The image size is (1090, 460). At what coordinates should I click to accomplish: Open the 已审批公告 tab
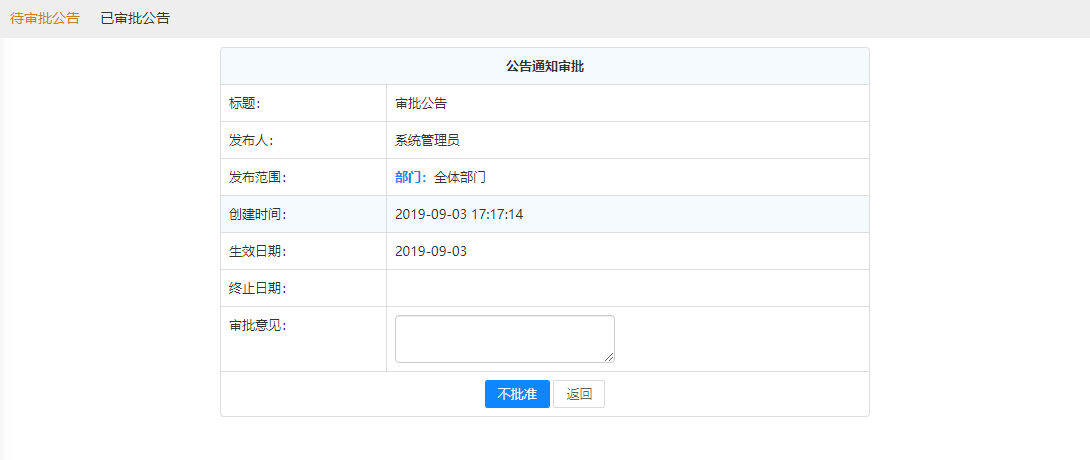135,18
